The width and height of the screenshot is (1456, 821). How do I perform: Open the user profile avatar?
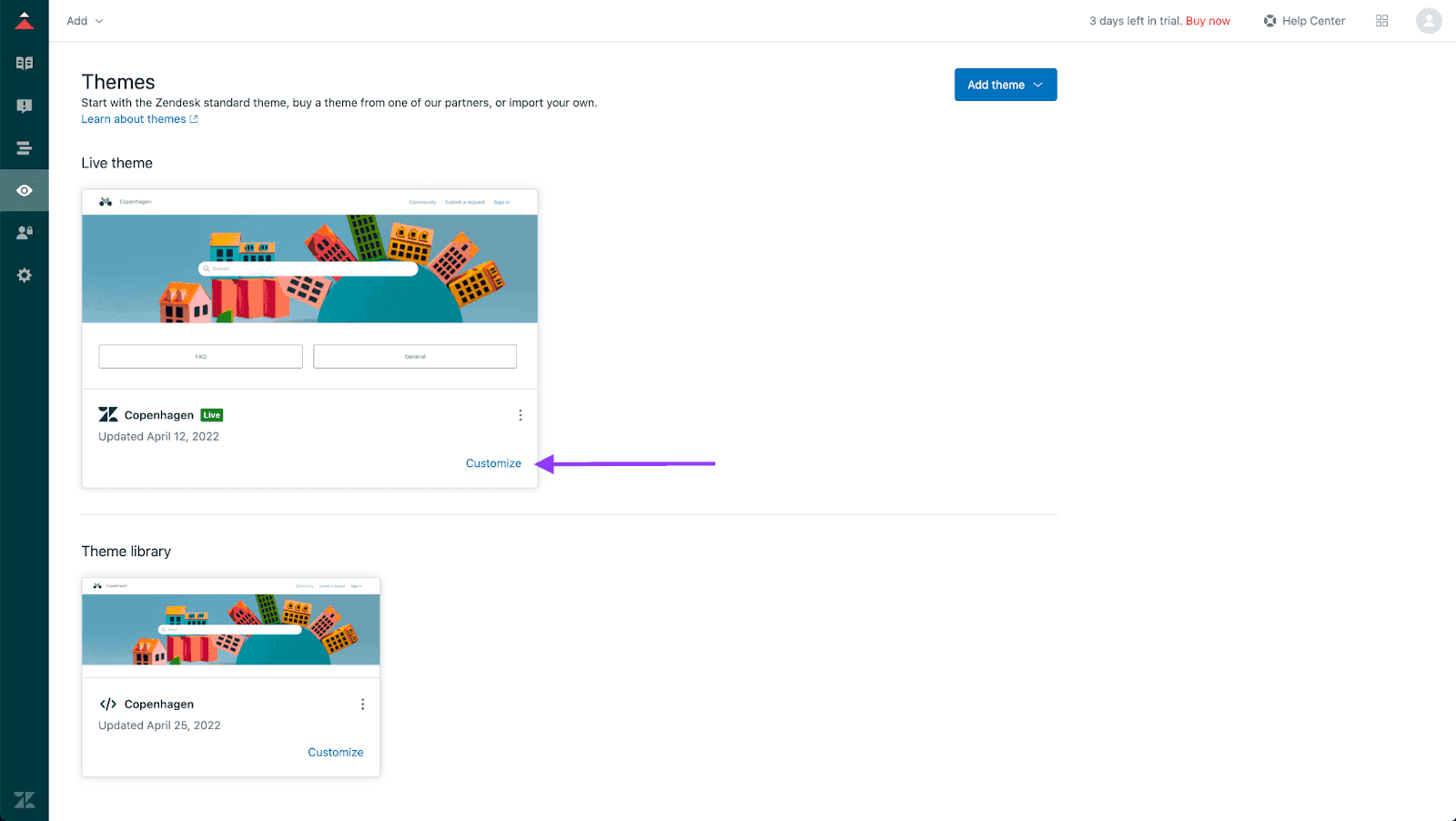[1429, 21]
